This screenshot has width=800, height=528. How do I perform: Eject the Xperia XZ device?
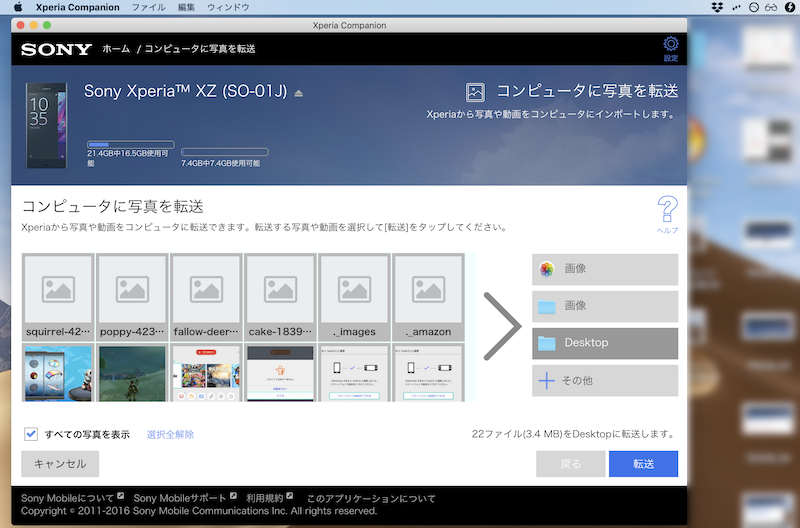pyautogui.click(x=298, y=93)
